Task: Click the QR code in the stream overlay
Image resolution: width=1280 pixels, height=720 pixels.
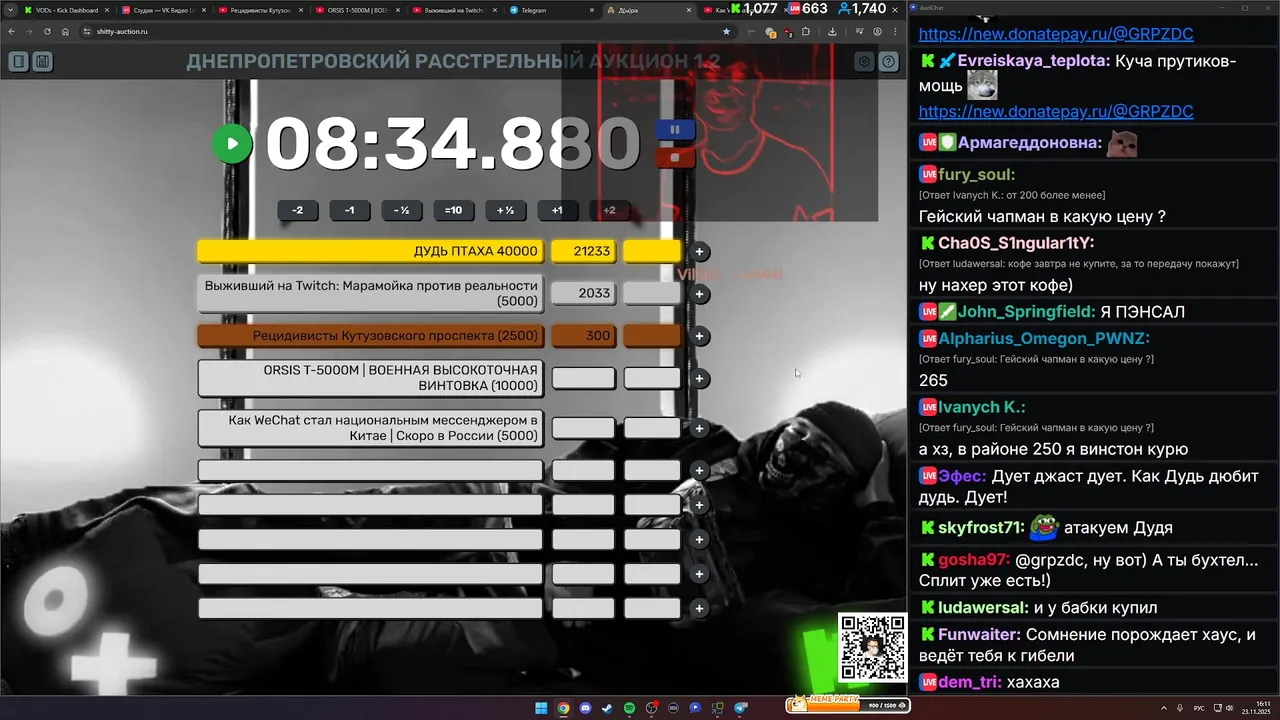Action: click(x=872, y=647)
